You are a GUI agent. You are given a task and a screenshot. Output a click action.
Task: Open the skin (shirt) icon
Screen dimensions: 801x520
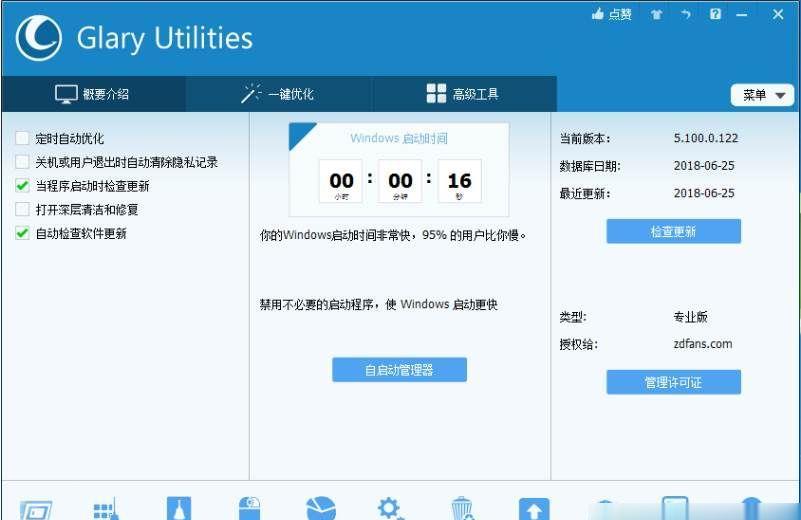pos(656,14)
